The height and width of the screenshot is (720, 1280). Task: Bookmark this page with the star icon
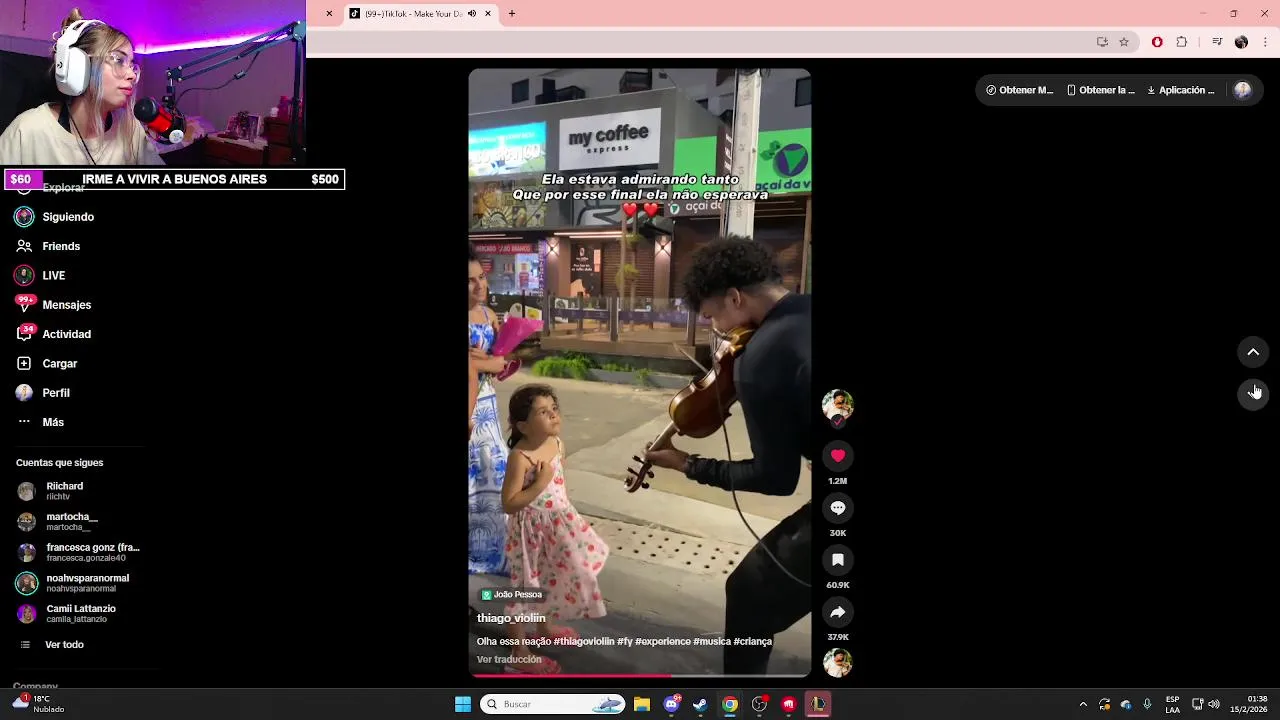pos(1124,42)
